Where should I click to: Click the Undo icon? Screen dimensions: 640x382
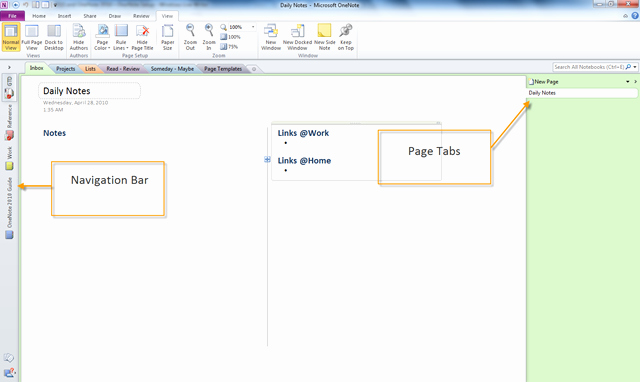(26, 5)
